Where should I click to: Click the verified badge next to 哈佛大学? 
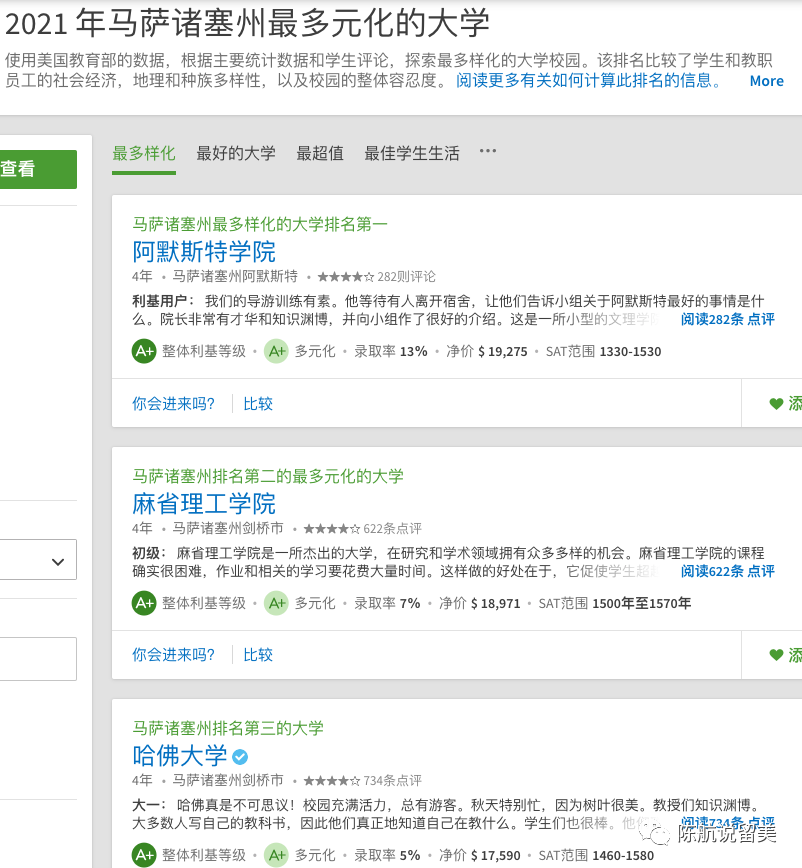(x=240, y=756)
